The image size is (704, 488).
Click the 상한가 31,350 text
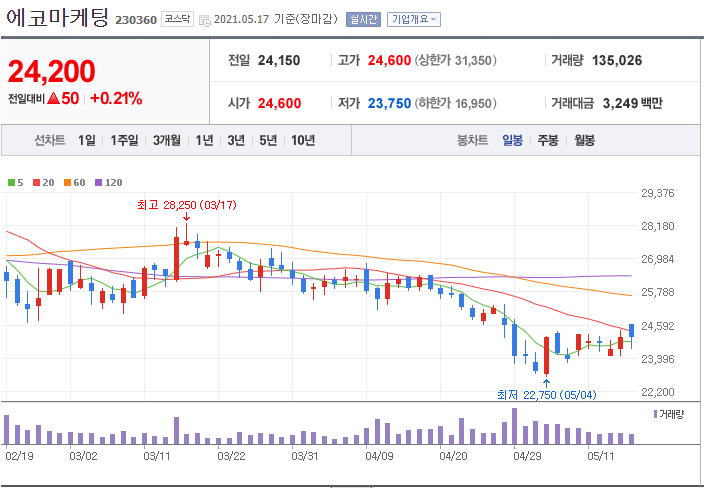point(455,61)
